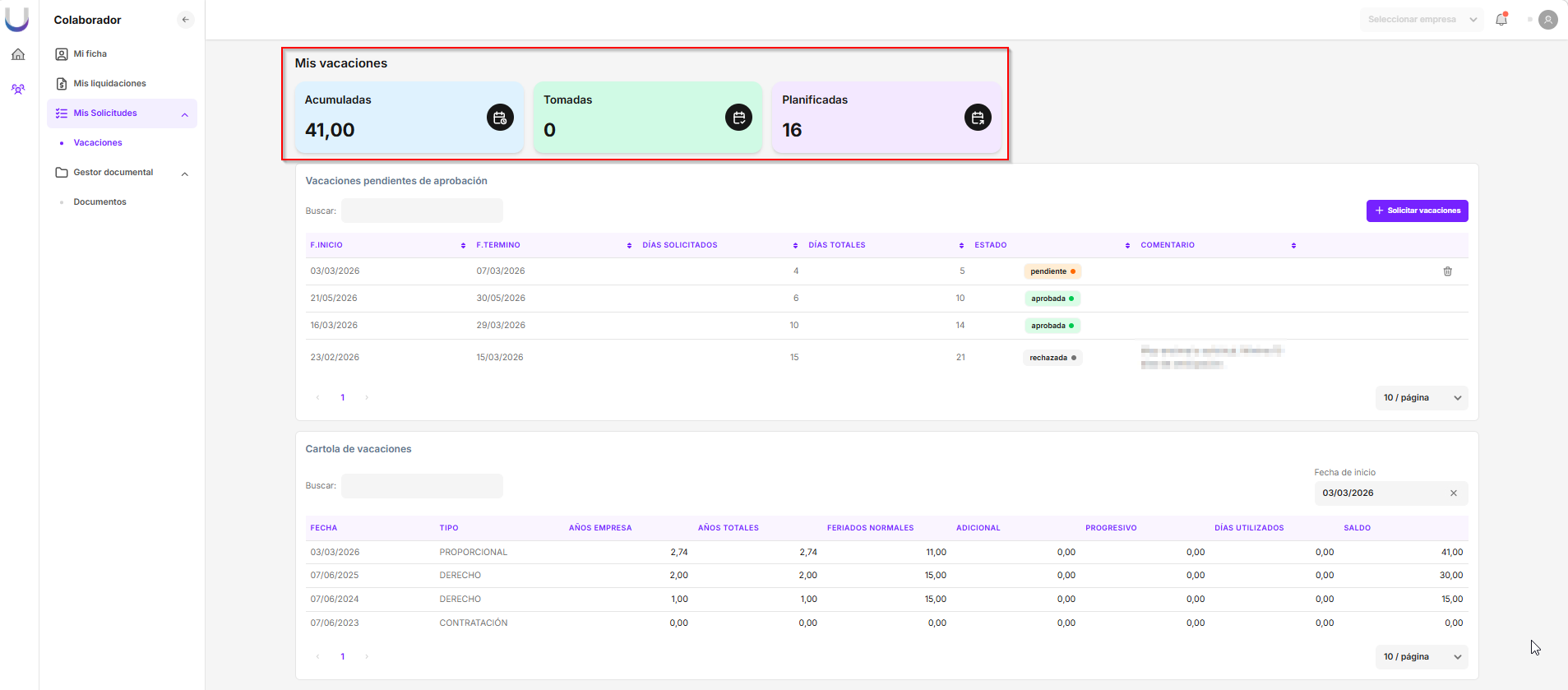Collapse the Mis Solicitudes menu section
This screenshot has width=1568, height=690.
click(x=185, y=114)
